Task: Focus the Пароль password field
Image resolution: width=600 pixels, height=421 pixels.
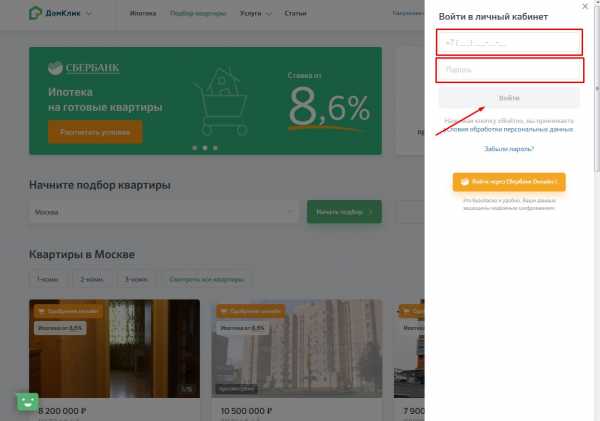Action: coord(509,70)
